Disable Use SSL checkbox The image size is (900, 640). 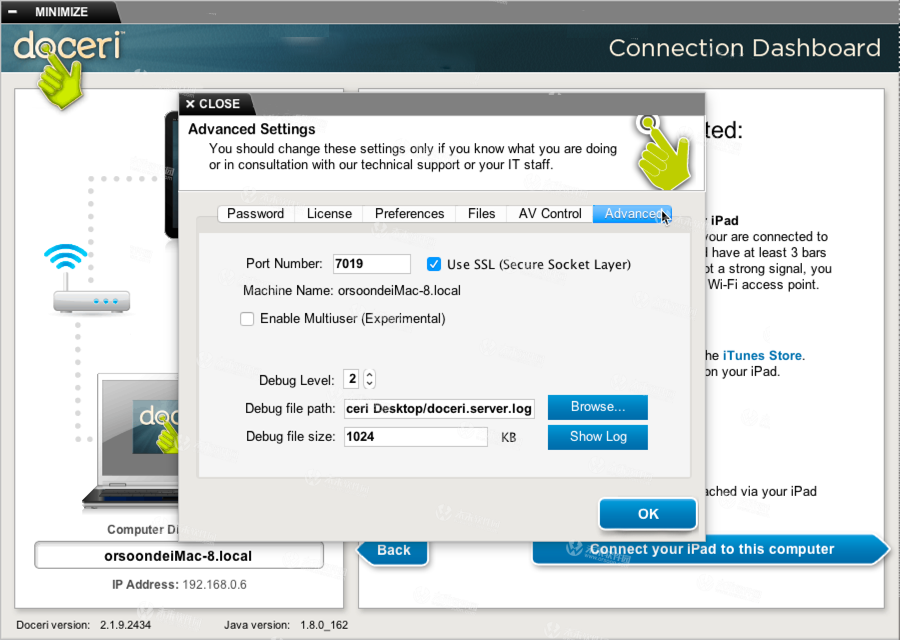(434, 264)
